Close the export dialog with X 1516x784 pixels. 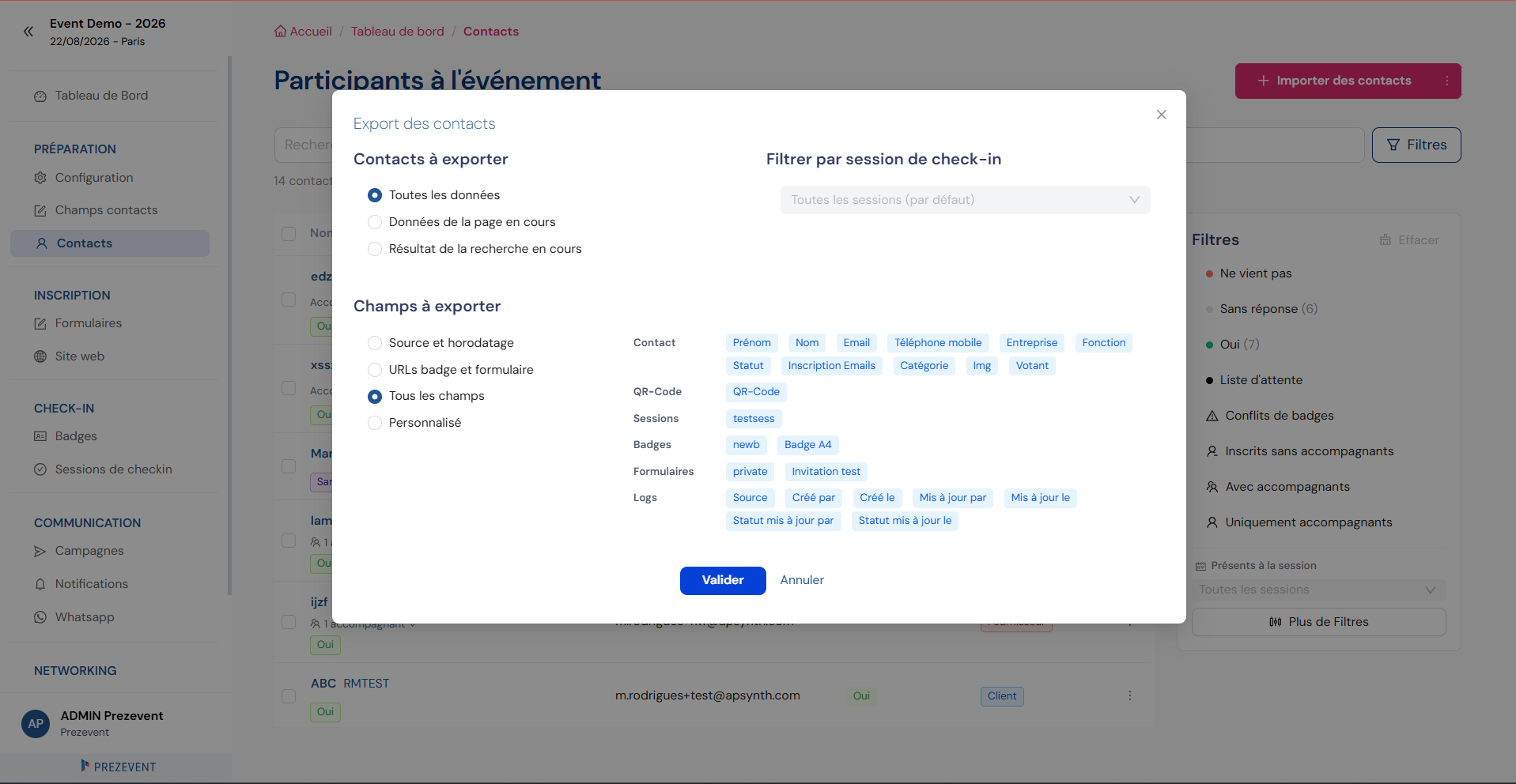click(x=1161, y=115)
